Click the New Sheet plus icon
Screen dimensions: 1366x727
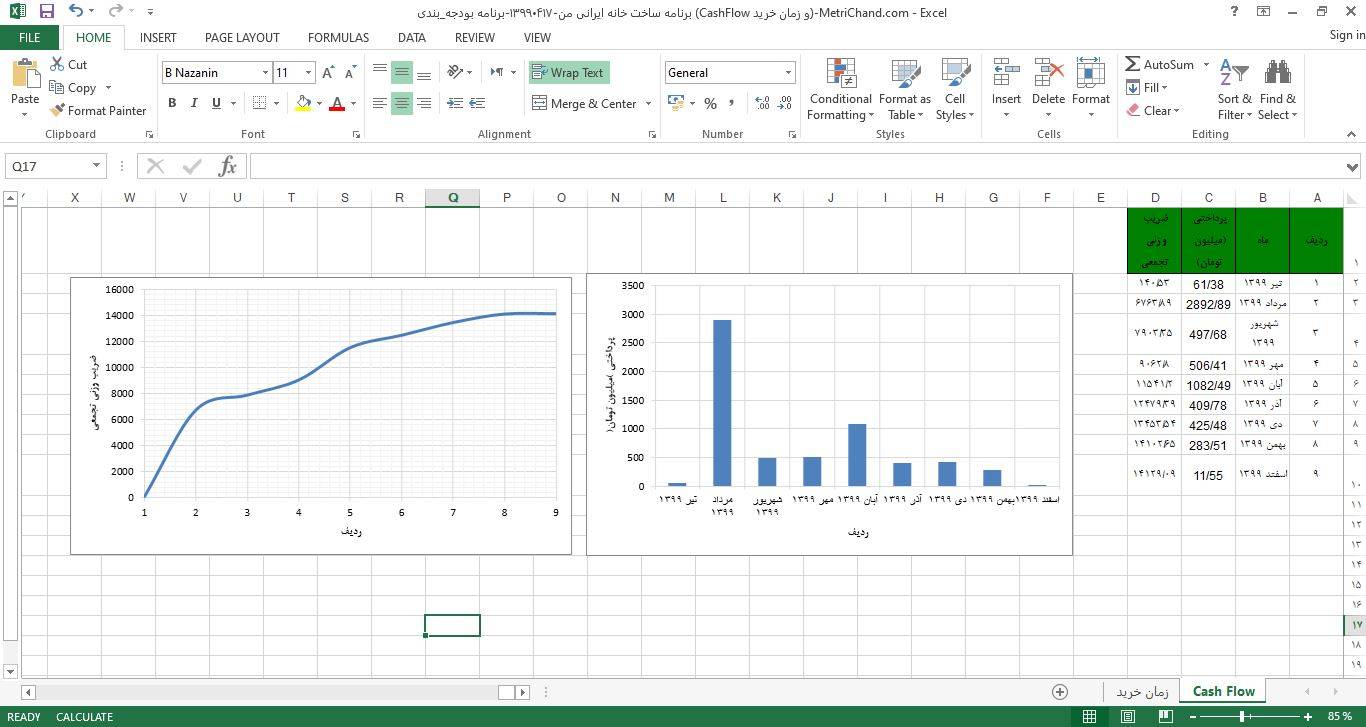pos(1060,692)
